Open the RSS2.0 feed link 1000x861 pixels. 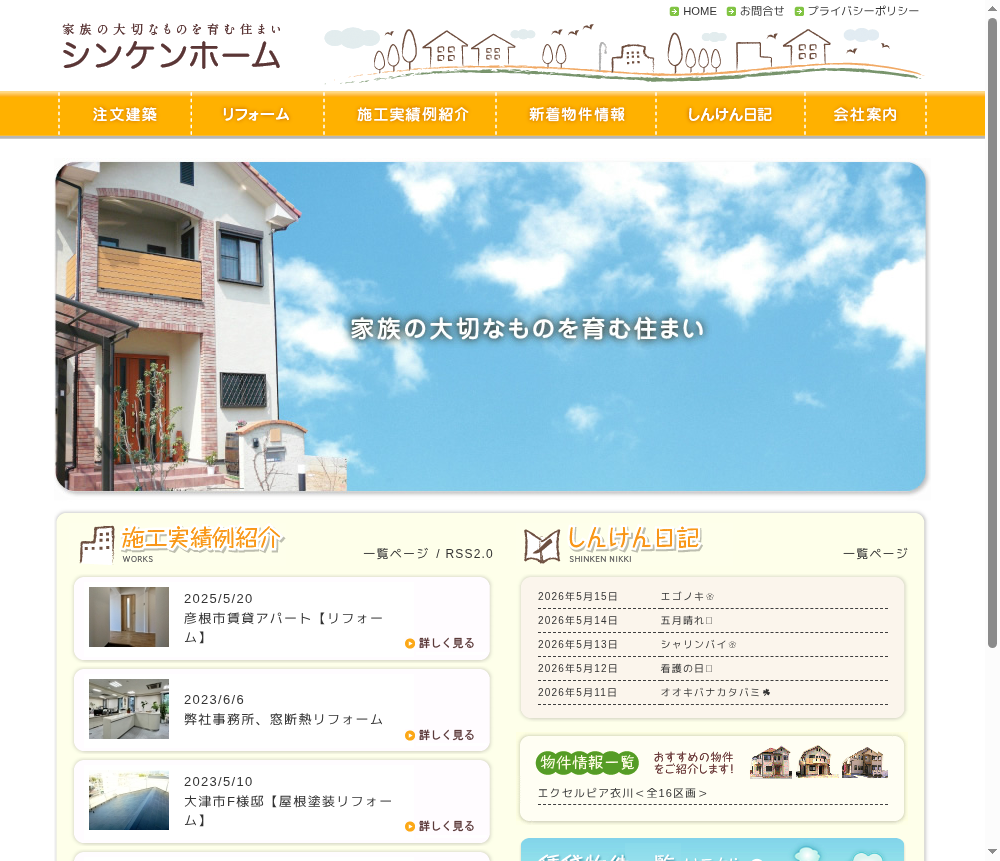469,554
